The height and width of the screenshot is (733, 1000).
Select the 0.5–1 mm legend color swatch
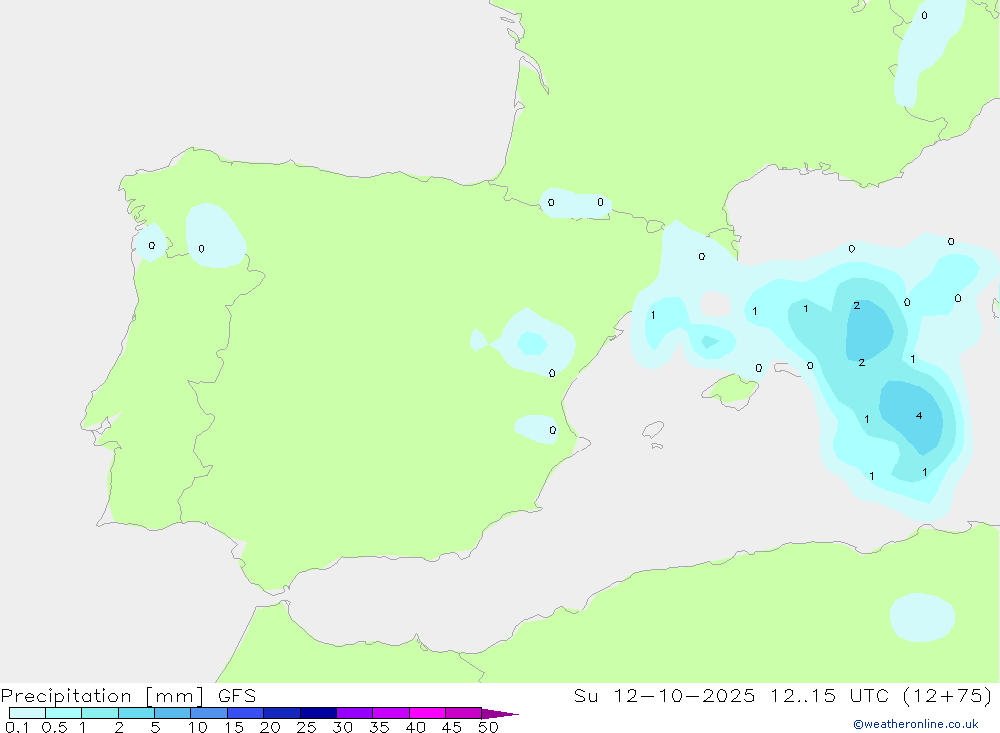(x=64, y=713)
